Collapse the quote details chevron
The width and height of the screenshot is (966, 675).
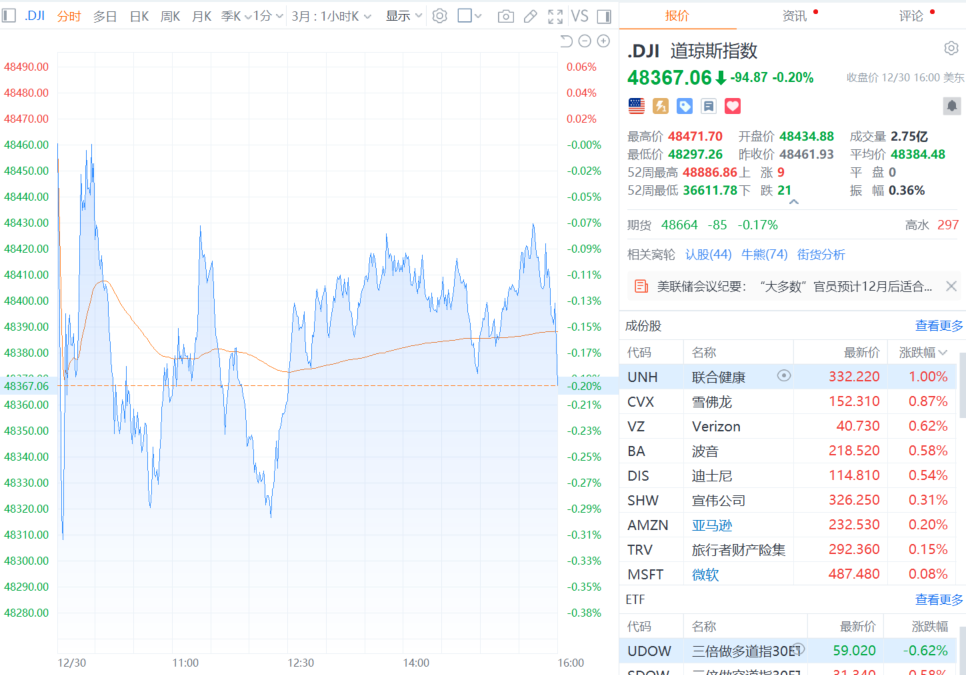794,201
